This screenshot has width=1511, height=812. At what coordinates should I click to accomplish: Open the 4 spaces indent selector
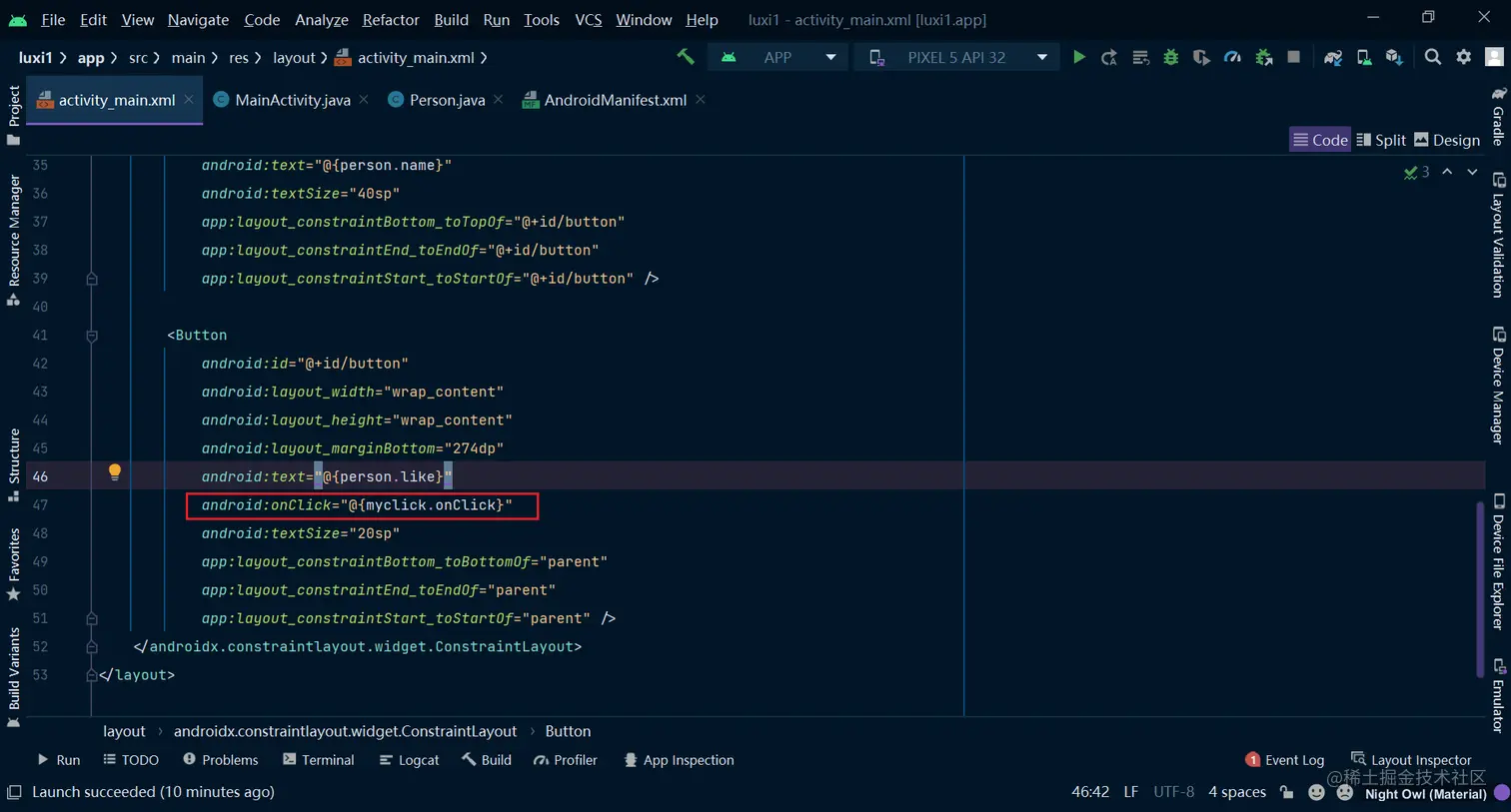tap(1237, 792)
